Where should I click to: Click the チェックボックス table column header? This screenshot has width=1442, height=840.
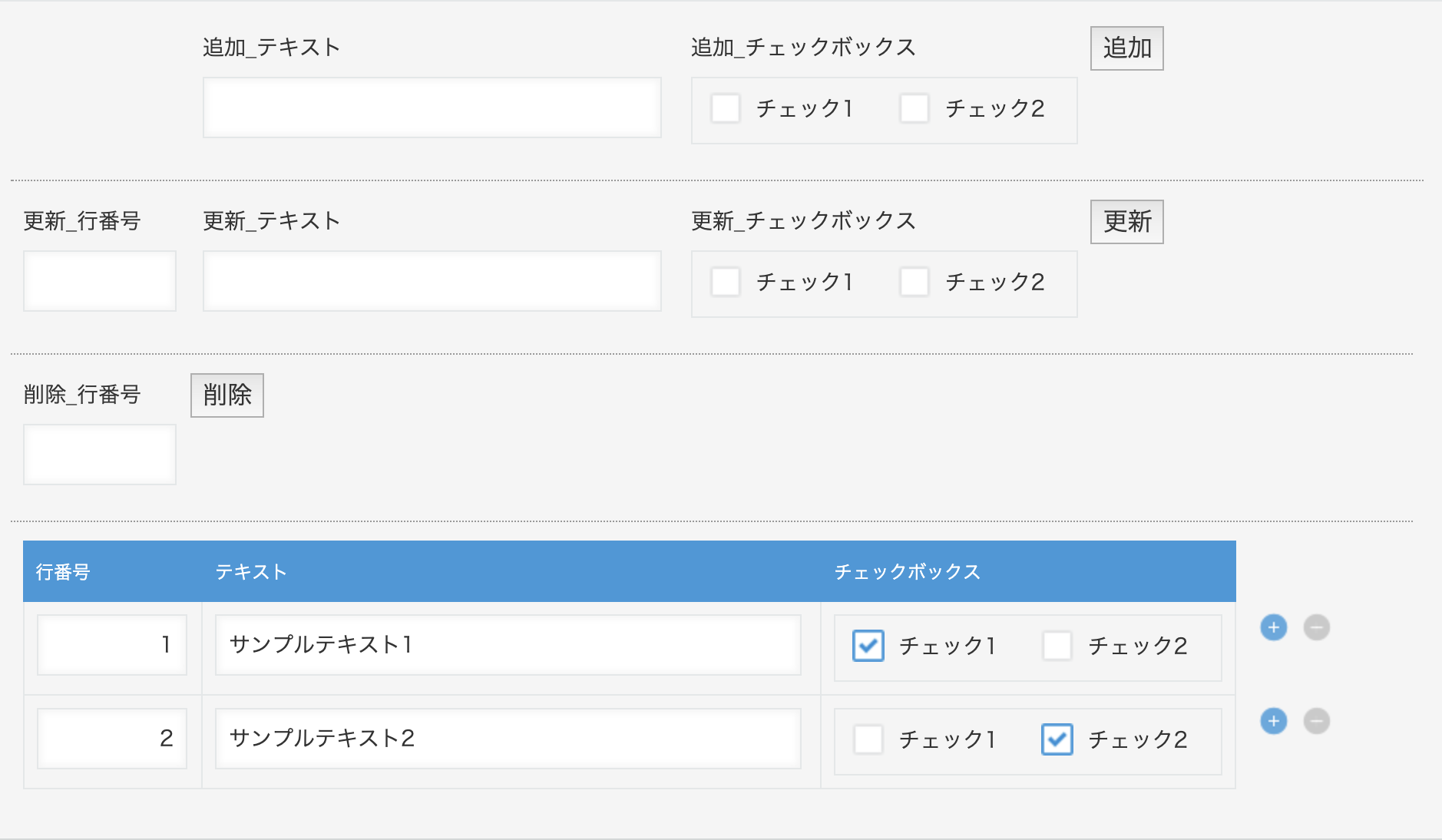pos(1029,571)
